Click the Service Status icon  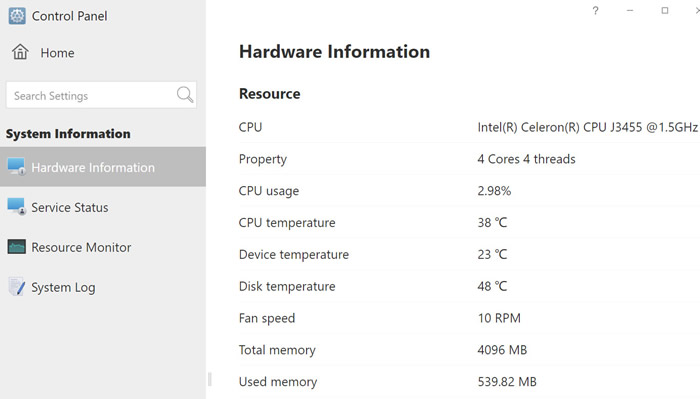(x=17, y=207)
